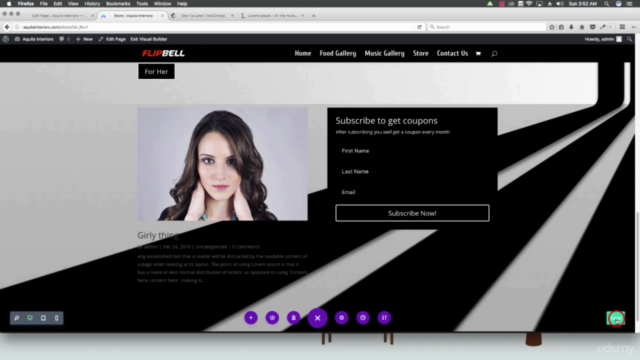The width and height of the screenshot is (640, 360).
Task: Open Home nav link
Action: tap(303, 53)
